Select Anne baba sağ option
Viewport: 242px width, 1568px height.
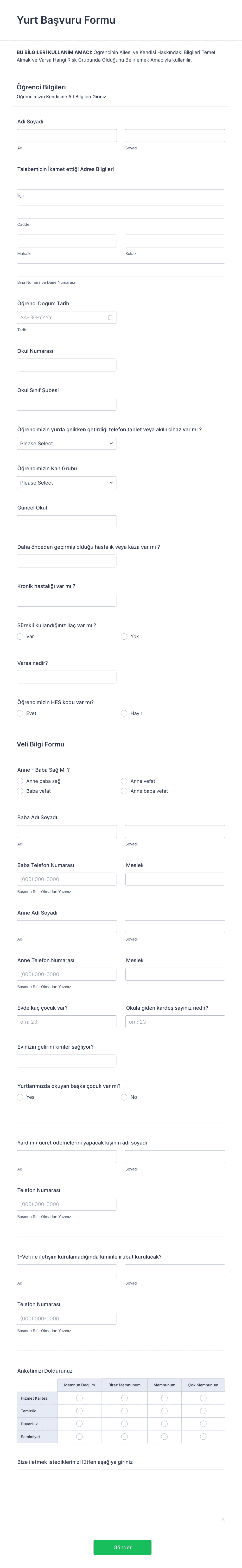[20, 781]
